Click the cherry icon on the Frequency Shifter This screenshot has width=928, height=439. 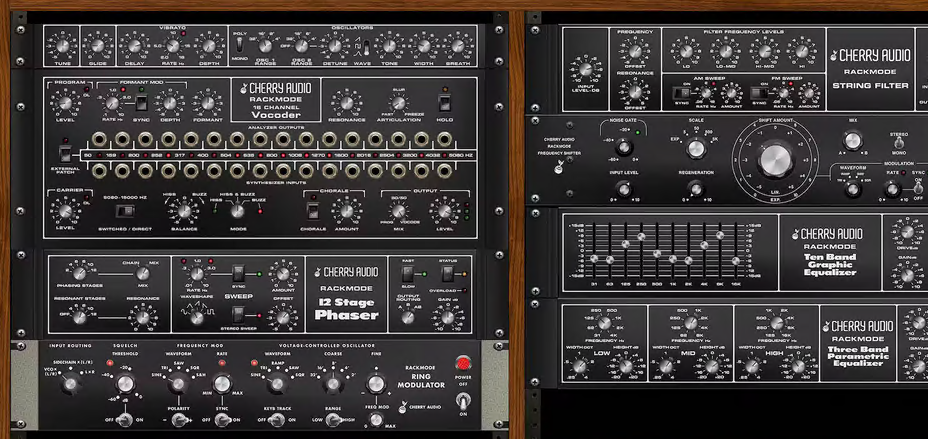point(558,169)
